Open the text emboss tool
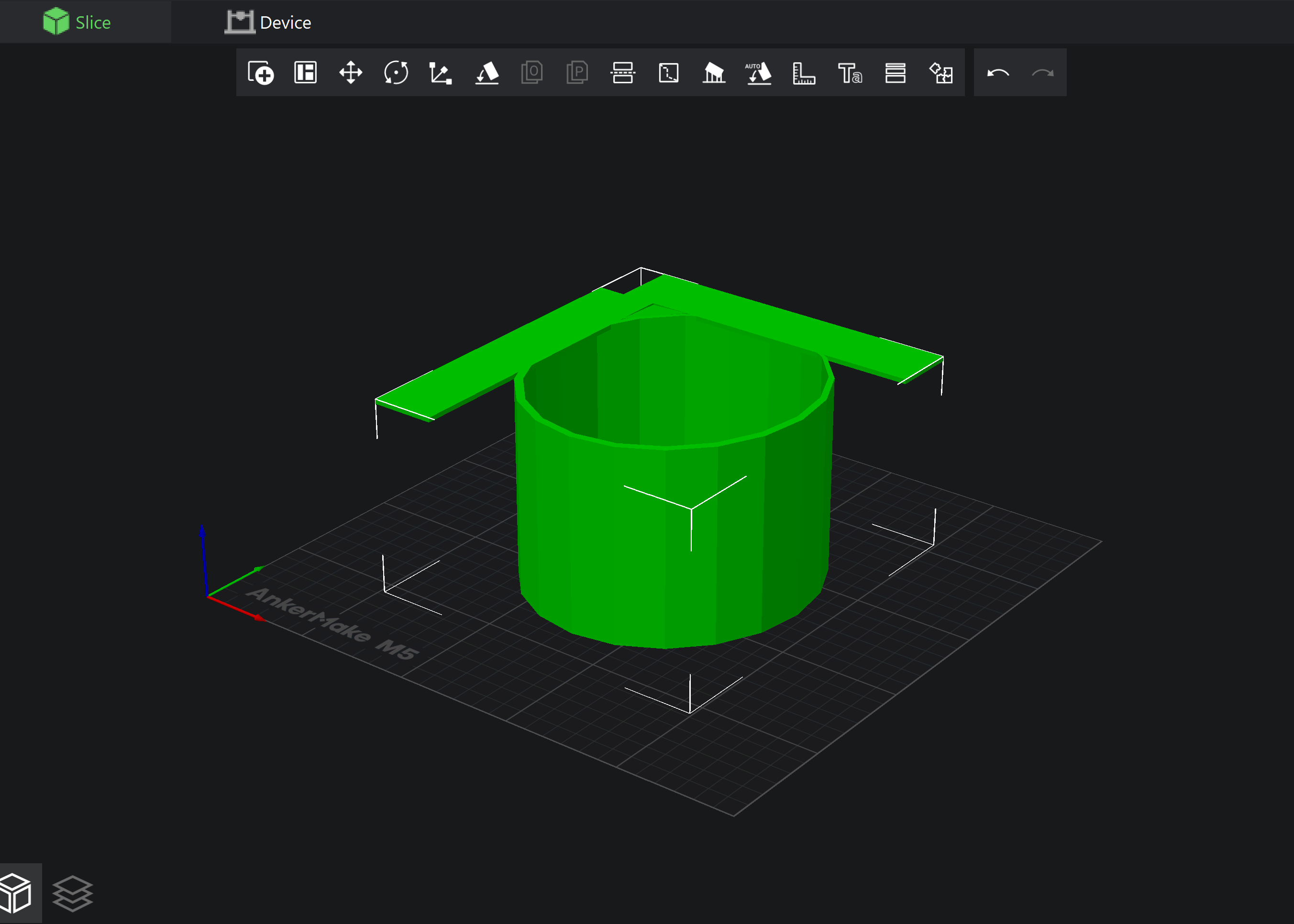1294x924 pixels. (850, 73)
